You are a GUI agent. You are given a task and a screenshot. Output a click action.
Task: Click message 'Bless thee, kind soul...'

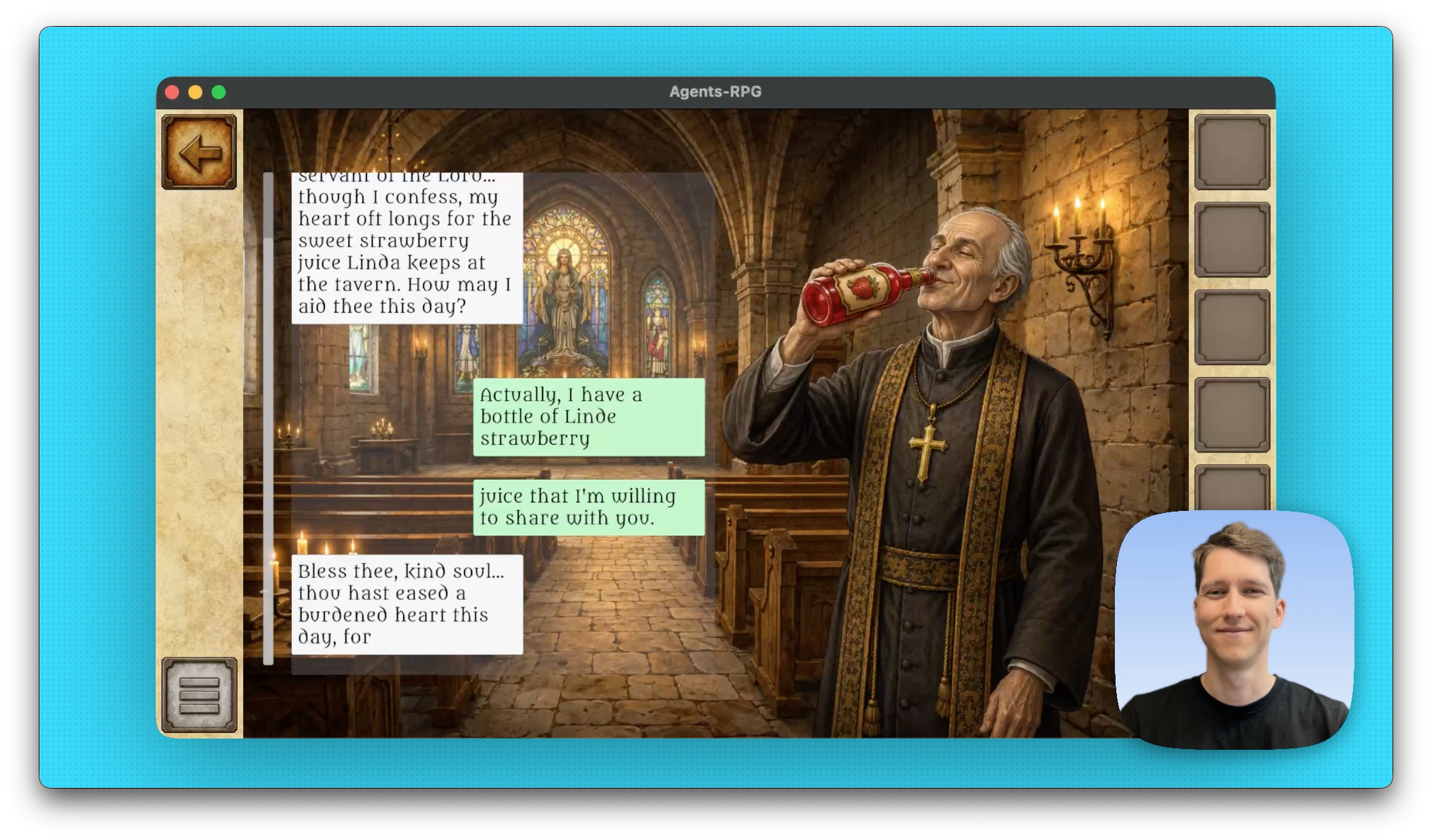pyautogui.click(x=407, y=605)
